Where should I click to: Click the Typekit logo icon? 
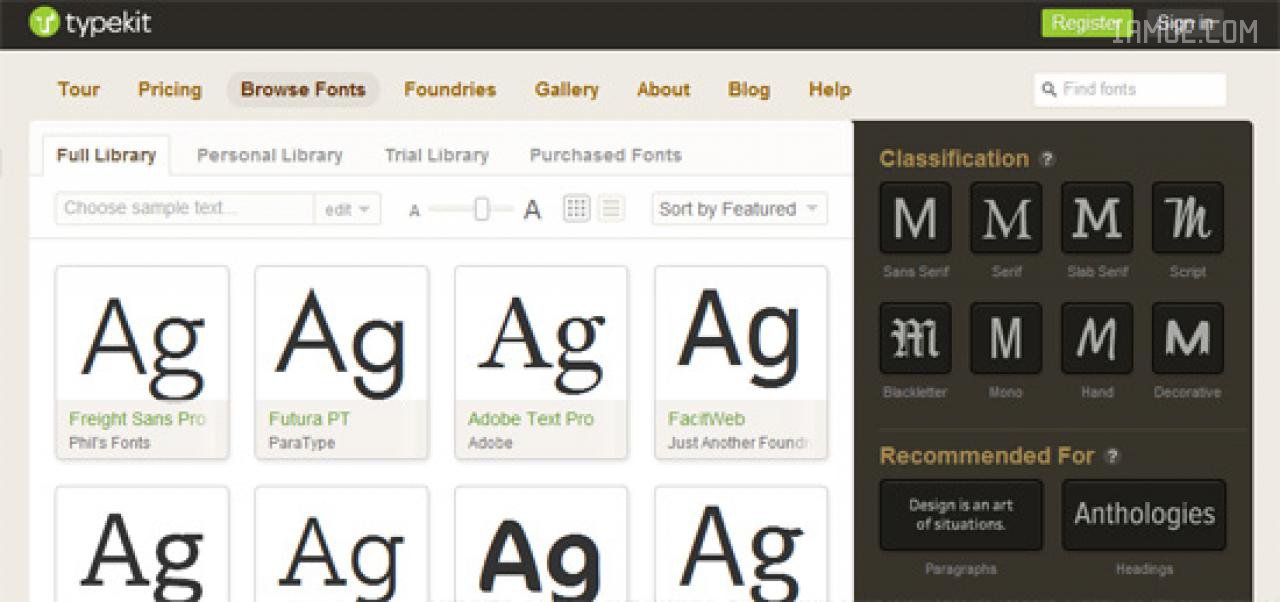44,22
